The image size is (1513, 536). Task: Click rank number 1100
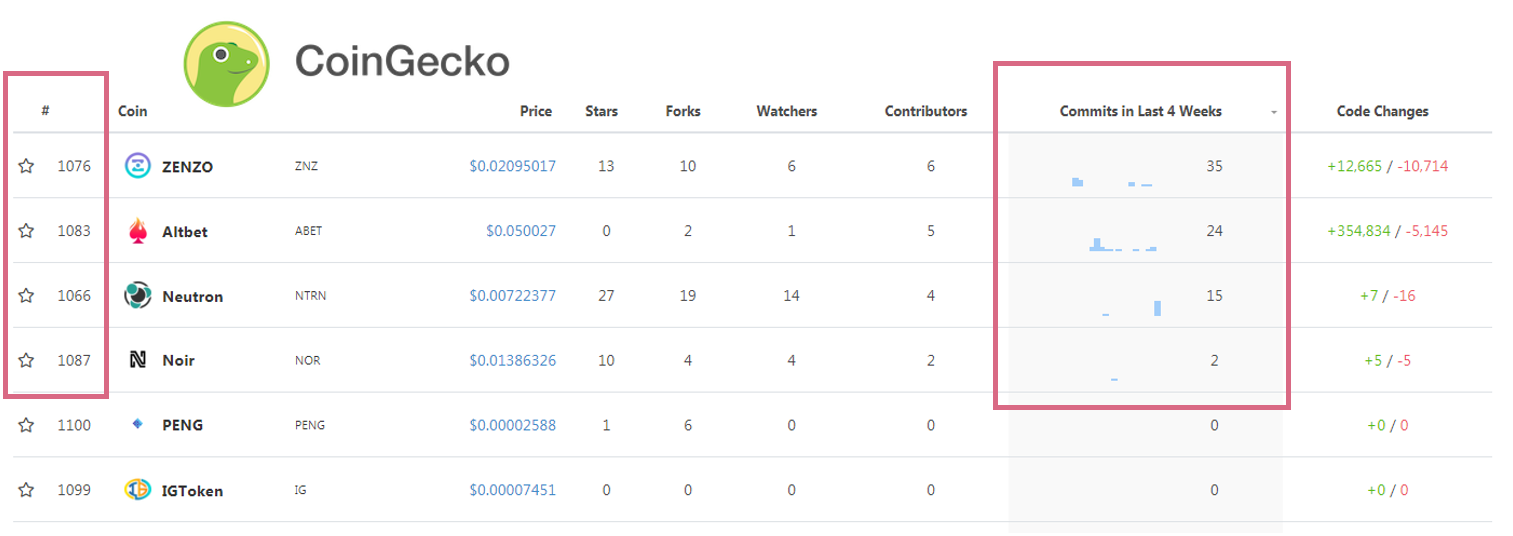point(74,425)
